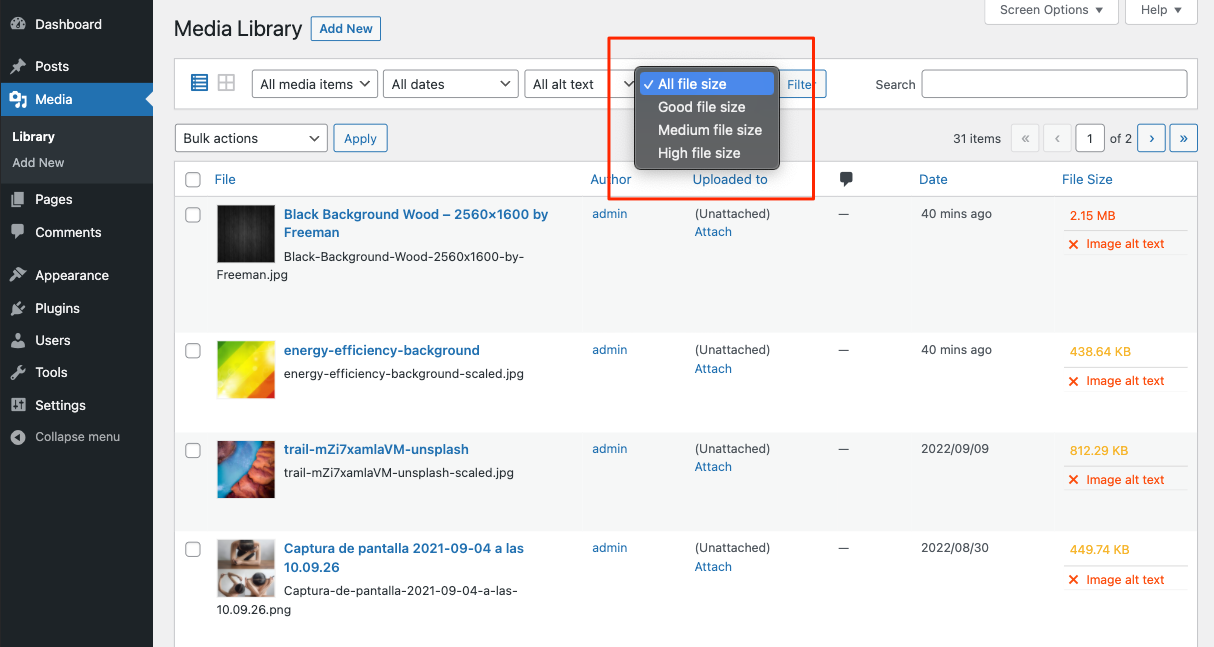This screenshot has height=647, width=1214.
Task: Open the All alt text dropdown
Action: 578,84
